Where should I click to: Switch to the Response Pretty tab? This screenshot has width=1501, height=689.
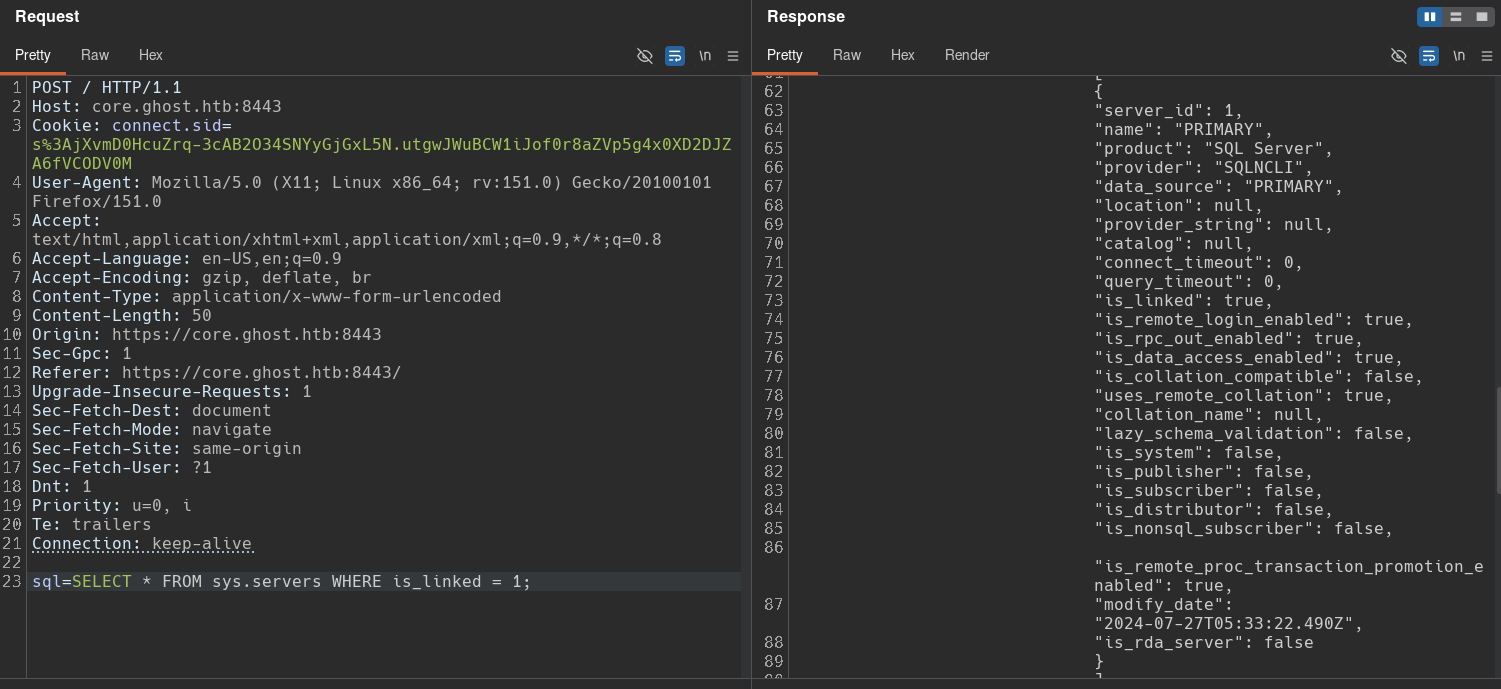pos(785,55)
